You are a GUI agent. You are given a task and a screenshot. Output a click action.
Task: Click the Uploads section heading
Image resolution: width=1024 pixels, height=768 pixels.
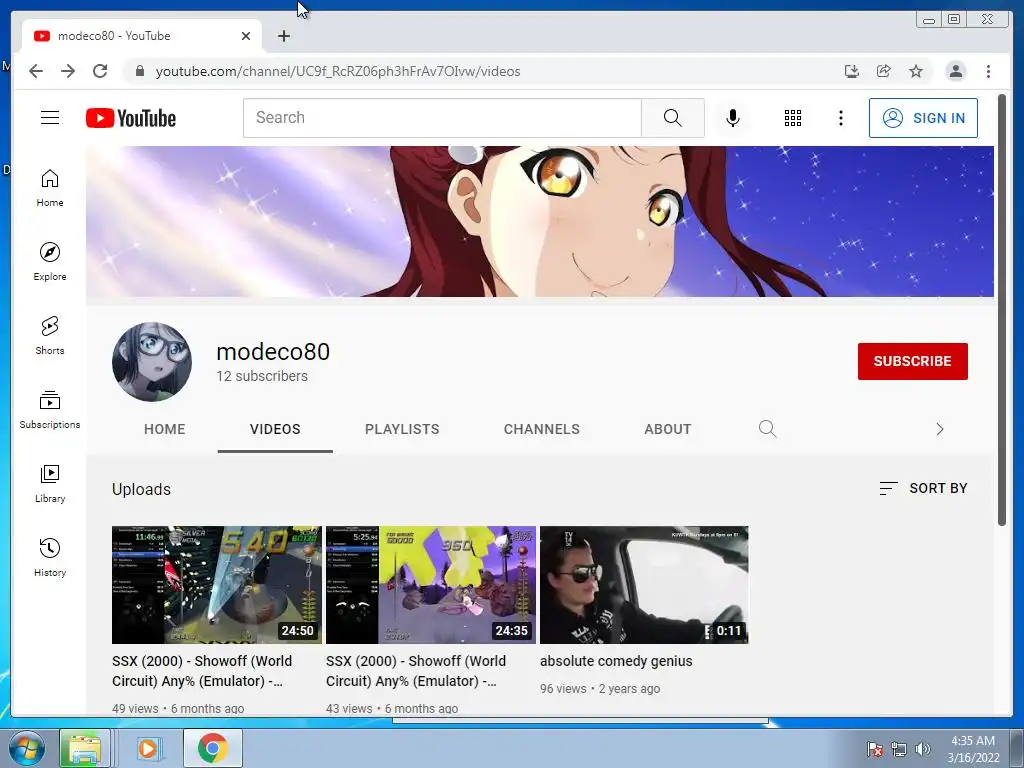click(x=141, y=489)
